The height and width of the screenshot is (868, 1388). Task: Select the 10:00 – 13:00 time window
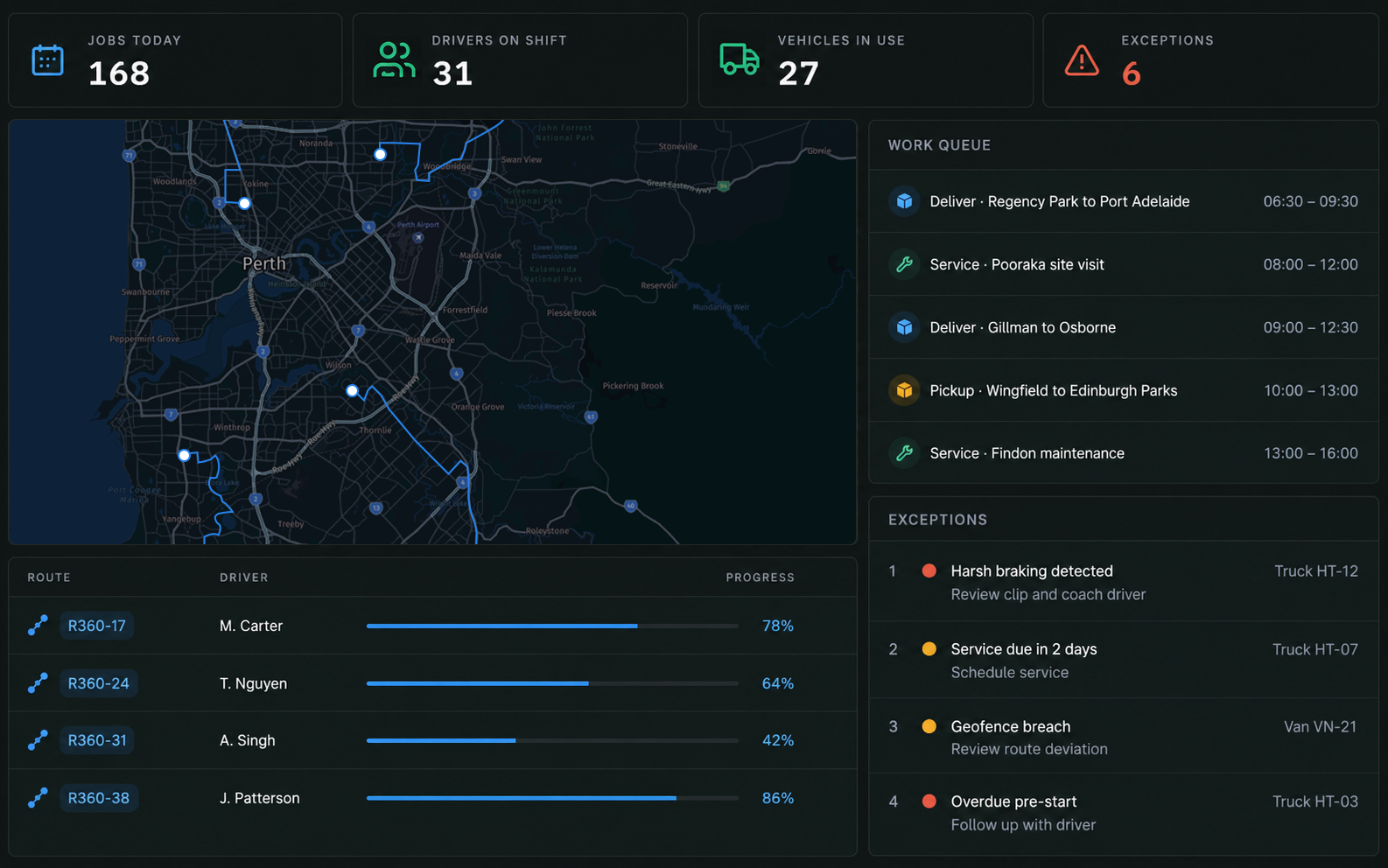[1310, 390]
